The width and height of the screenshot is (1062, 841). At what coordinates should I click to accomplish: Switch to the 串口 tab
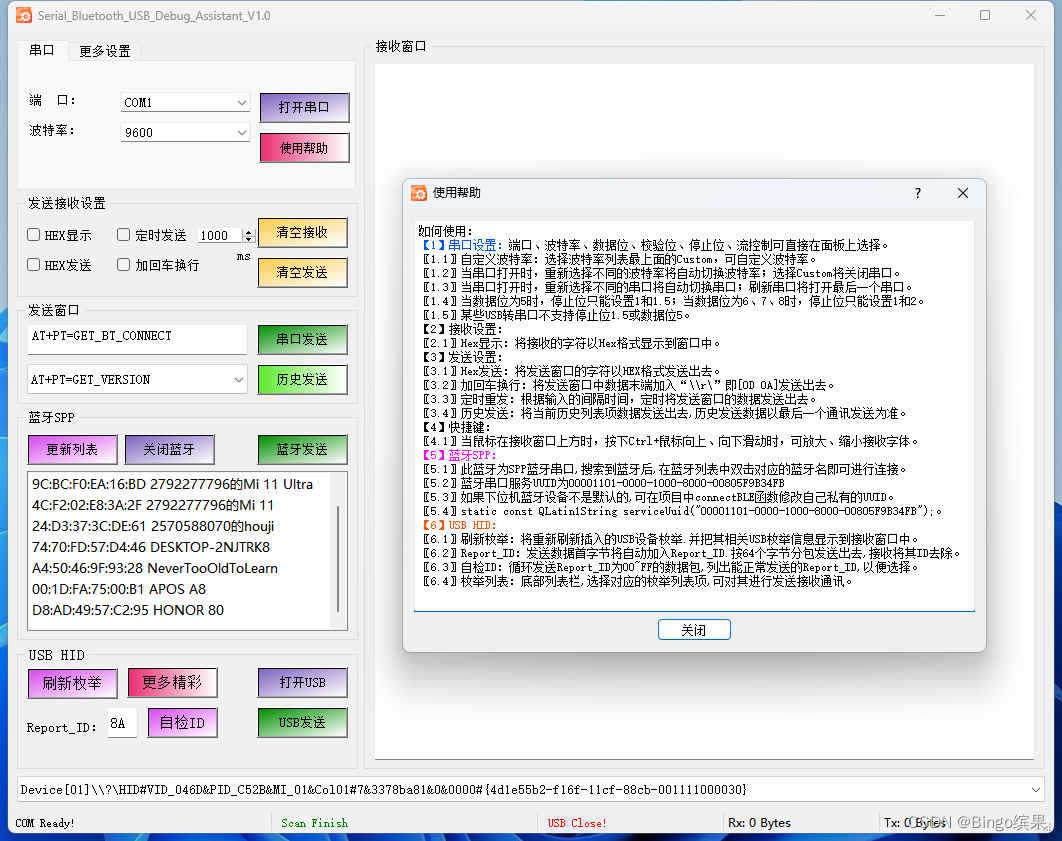(x=42, y=49)
